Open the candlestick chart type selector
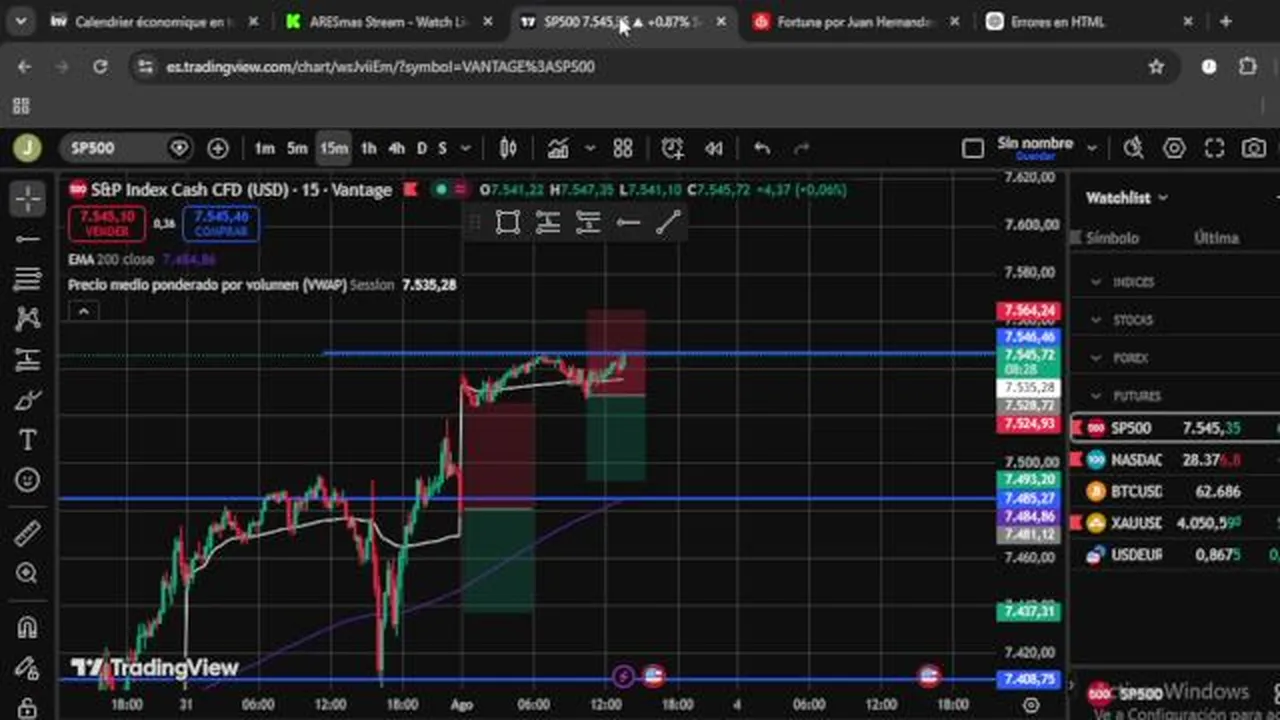Viewport: 1280px width, 720px height. click(x=508, y=148)
